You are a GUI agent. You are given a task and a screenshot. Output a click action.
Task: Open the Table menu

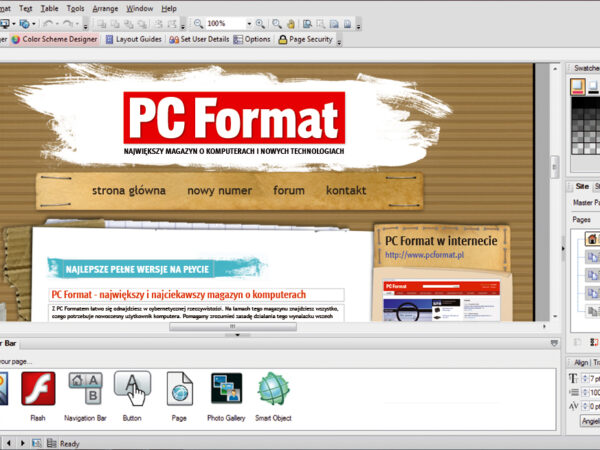coord(49,8)
